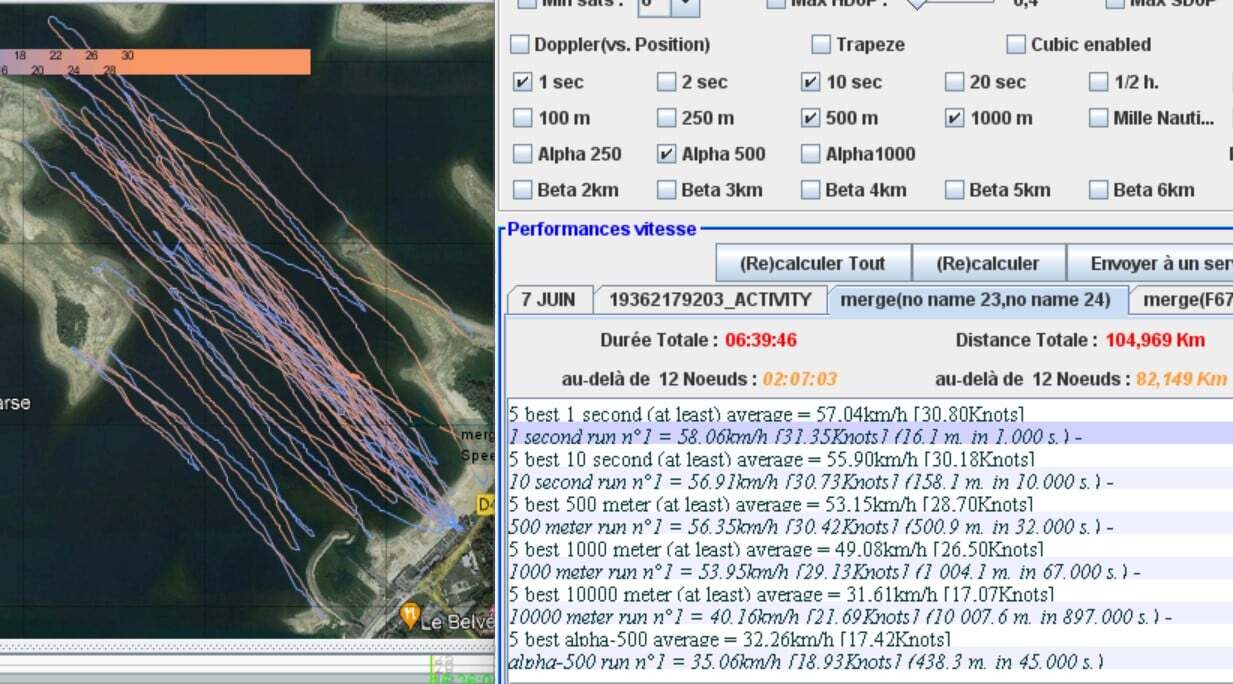Image resolution: width=1233 pixels, height=684 pixels.
Task: Enable the Trapeze checkbox
Action: tap(821, 44)
